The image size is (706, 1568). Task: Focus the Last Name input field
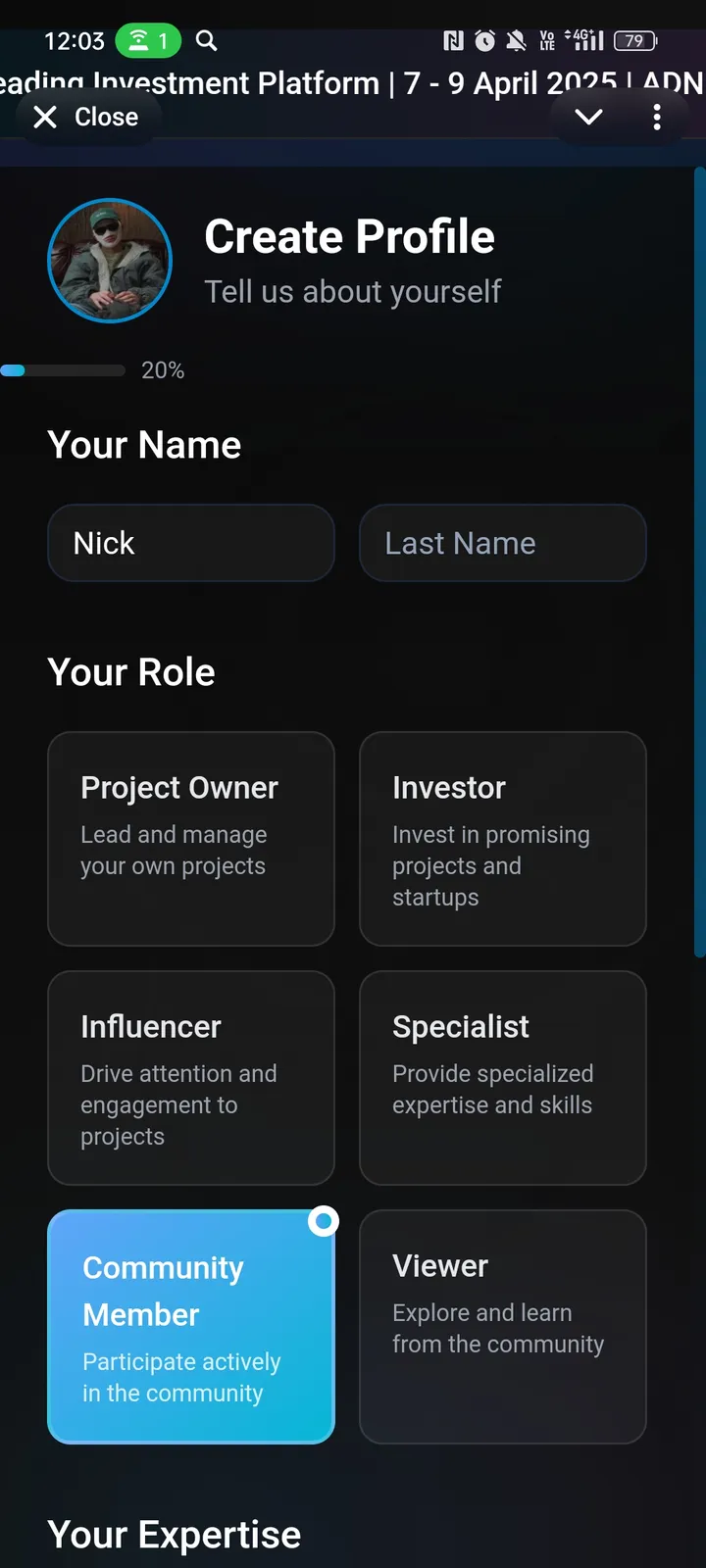coord(503,543)
